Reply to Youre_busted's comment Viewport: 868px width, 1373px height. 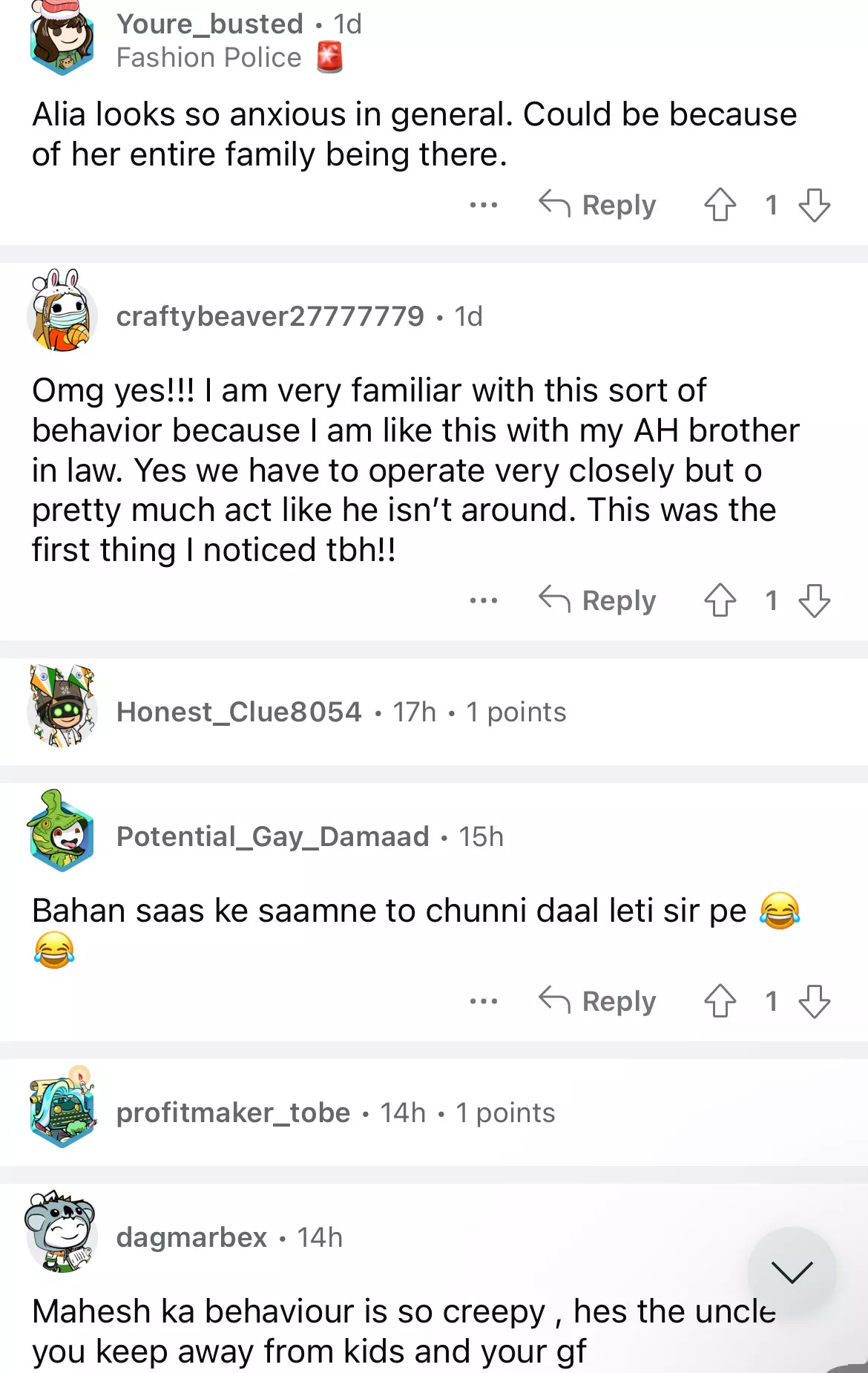[598, 205]
